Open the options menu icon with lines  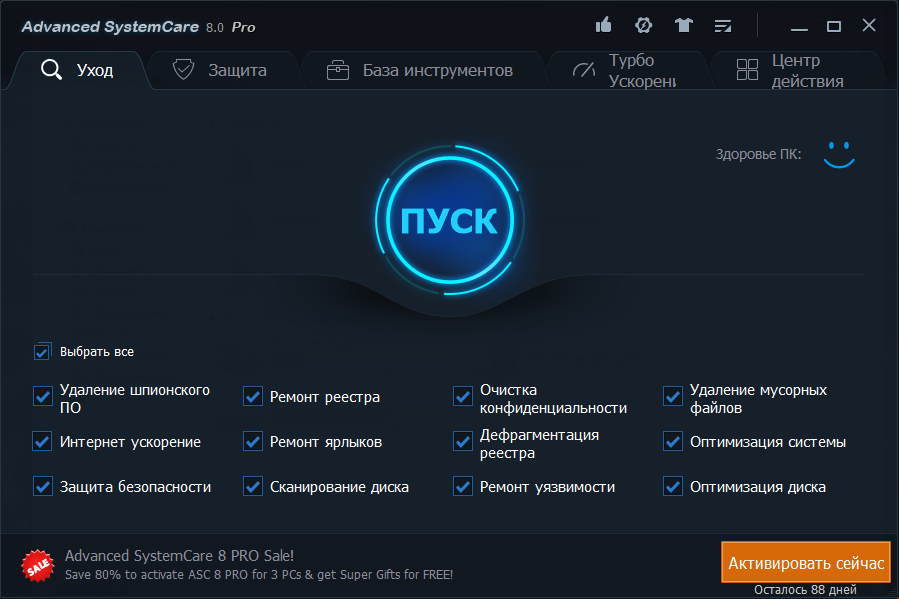[723, 26]
